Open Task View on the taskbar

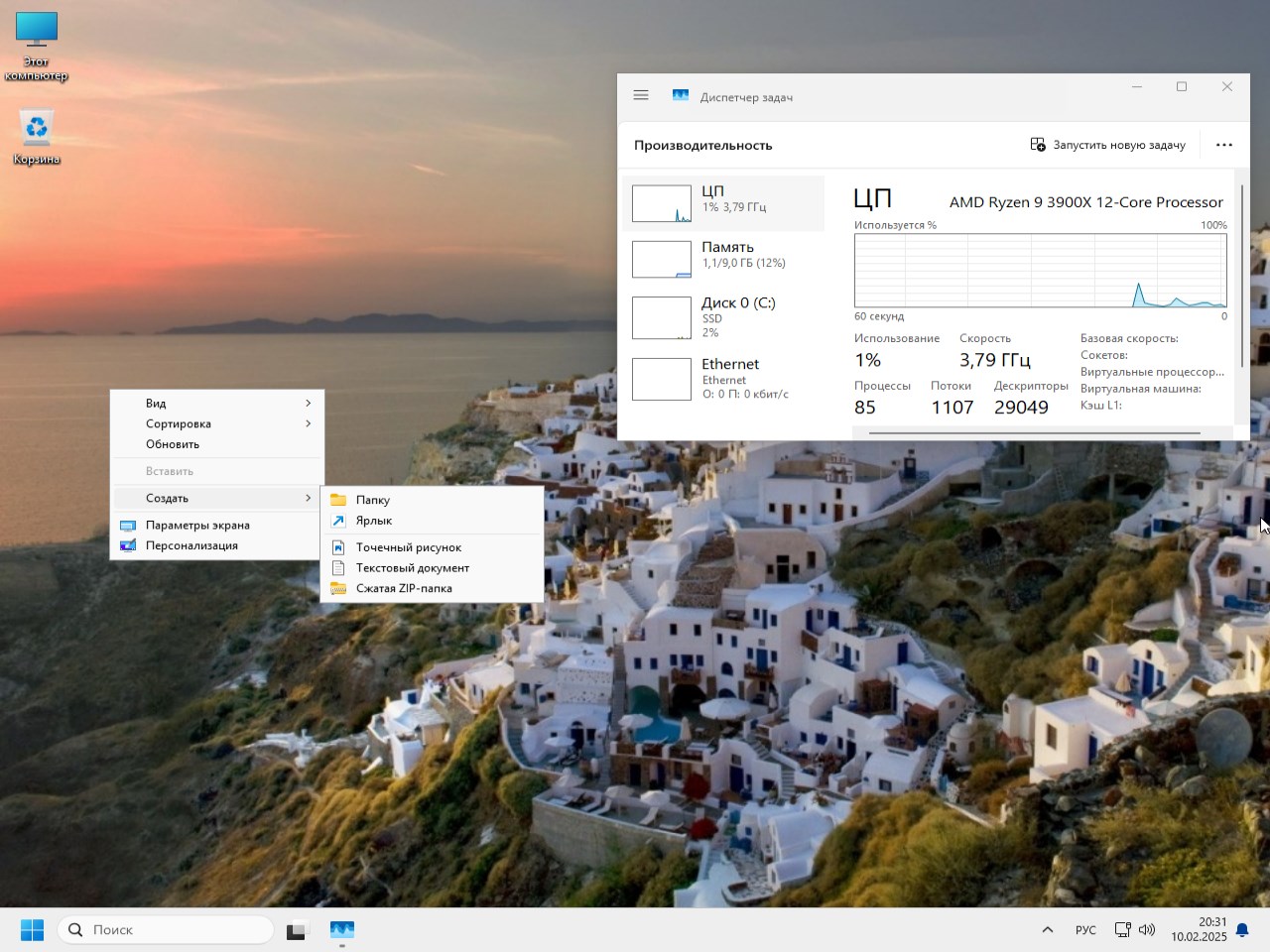pyautogui.click(x=297, y=930)
